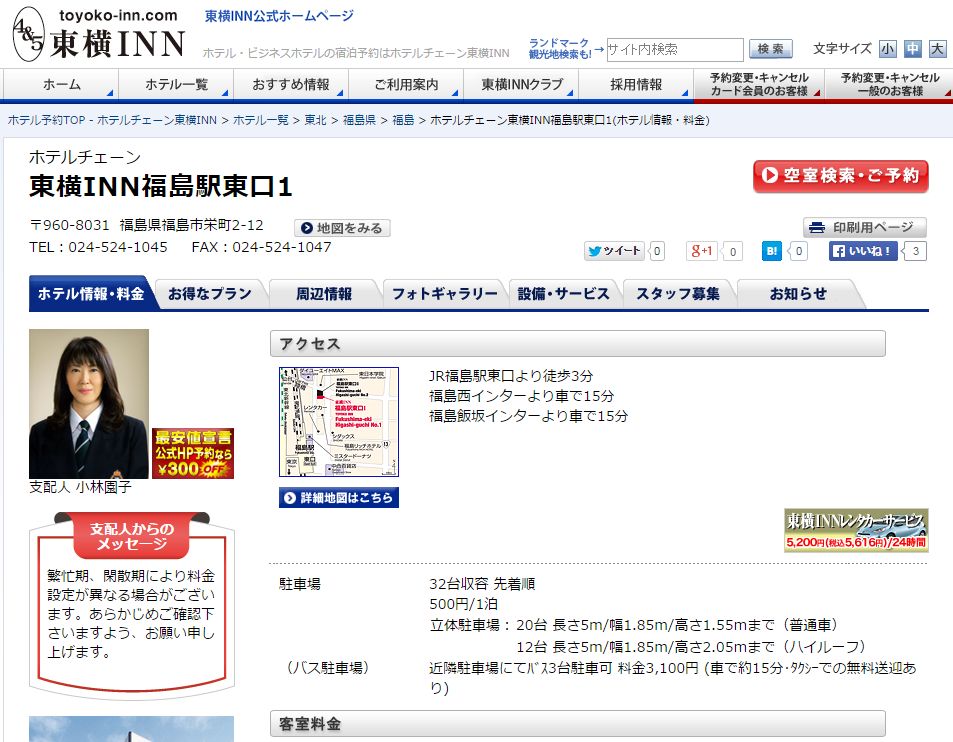Click the TEL：024-524-1045 text
953x742 pixels.
point(98,247)
